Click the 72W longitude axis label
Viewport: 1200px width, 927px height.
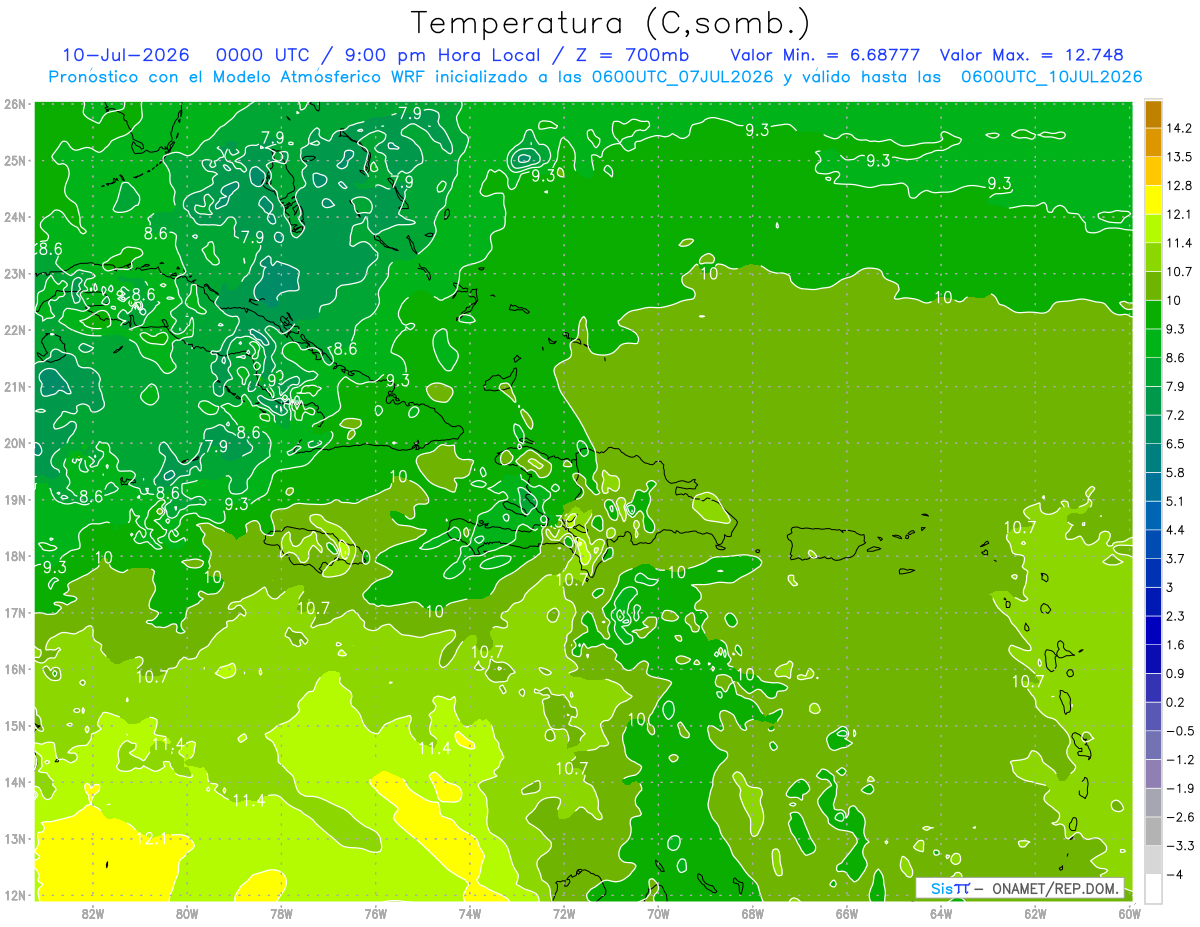pyautogui.click(x=564, y=913)
